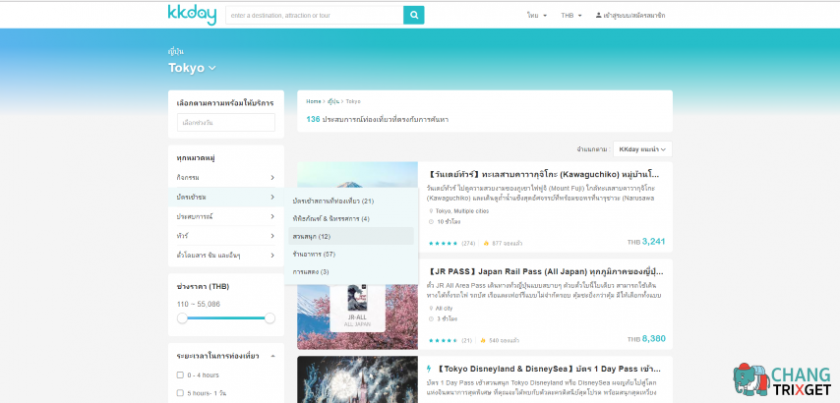This screenshot has height=403, width=840.
Task: Open the language dropdown in header
Action: (x=537, y=16)
